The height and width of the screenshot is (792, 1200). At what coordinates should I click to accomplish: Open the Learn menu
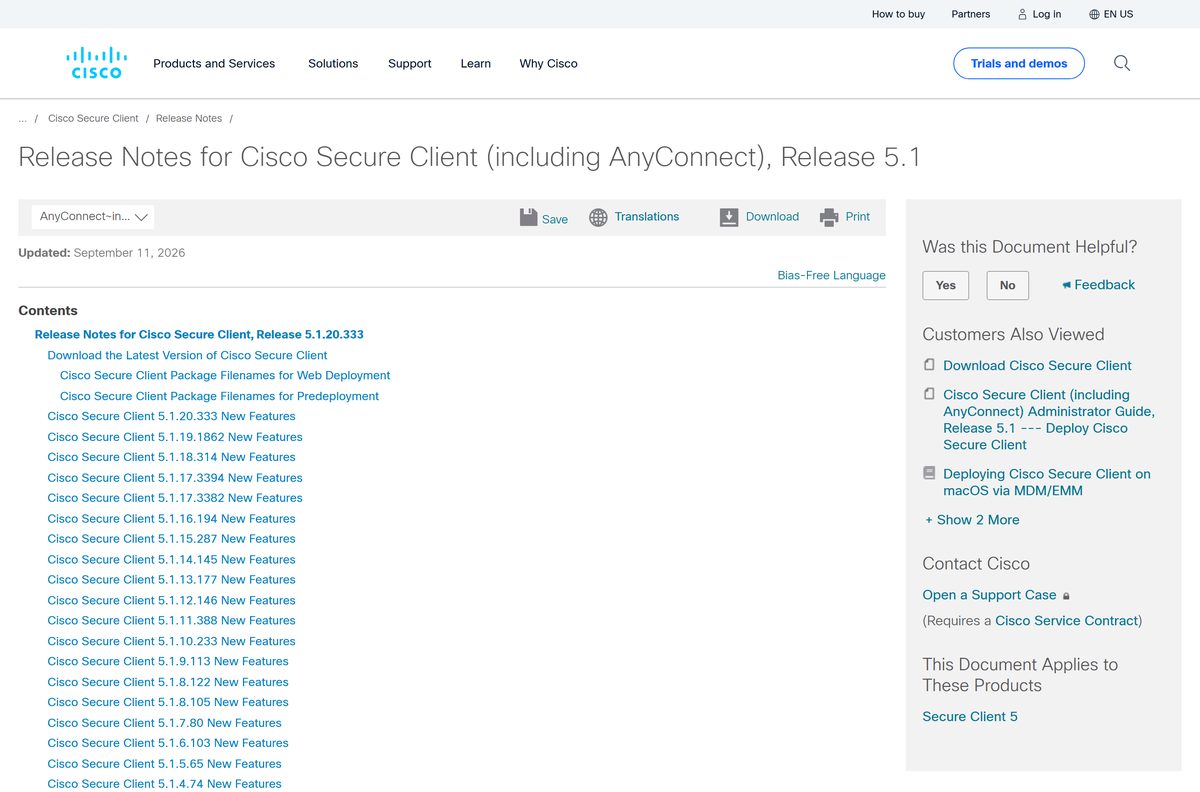coord(476,63)
